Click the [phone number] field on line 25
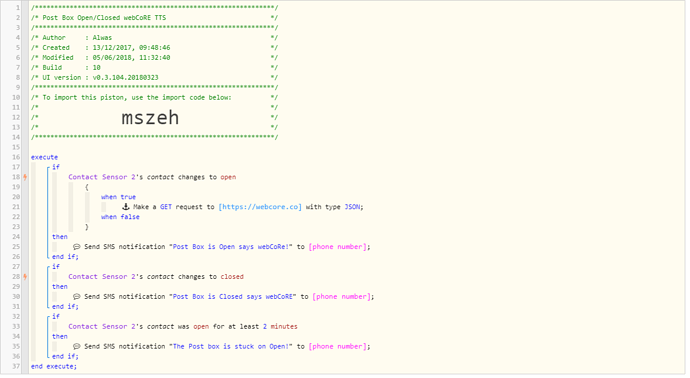The height and width of the screenshot is (378, 690). point(338,246)
